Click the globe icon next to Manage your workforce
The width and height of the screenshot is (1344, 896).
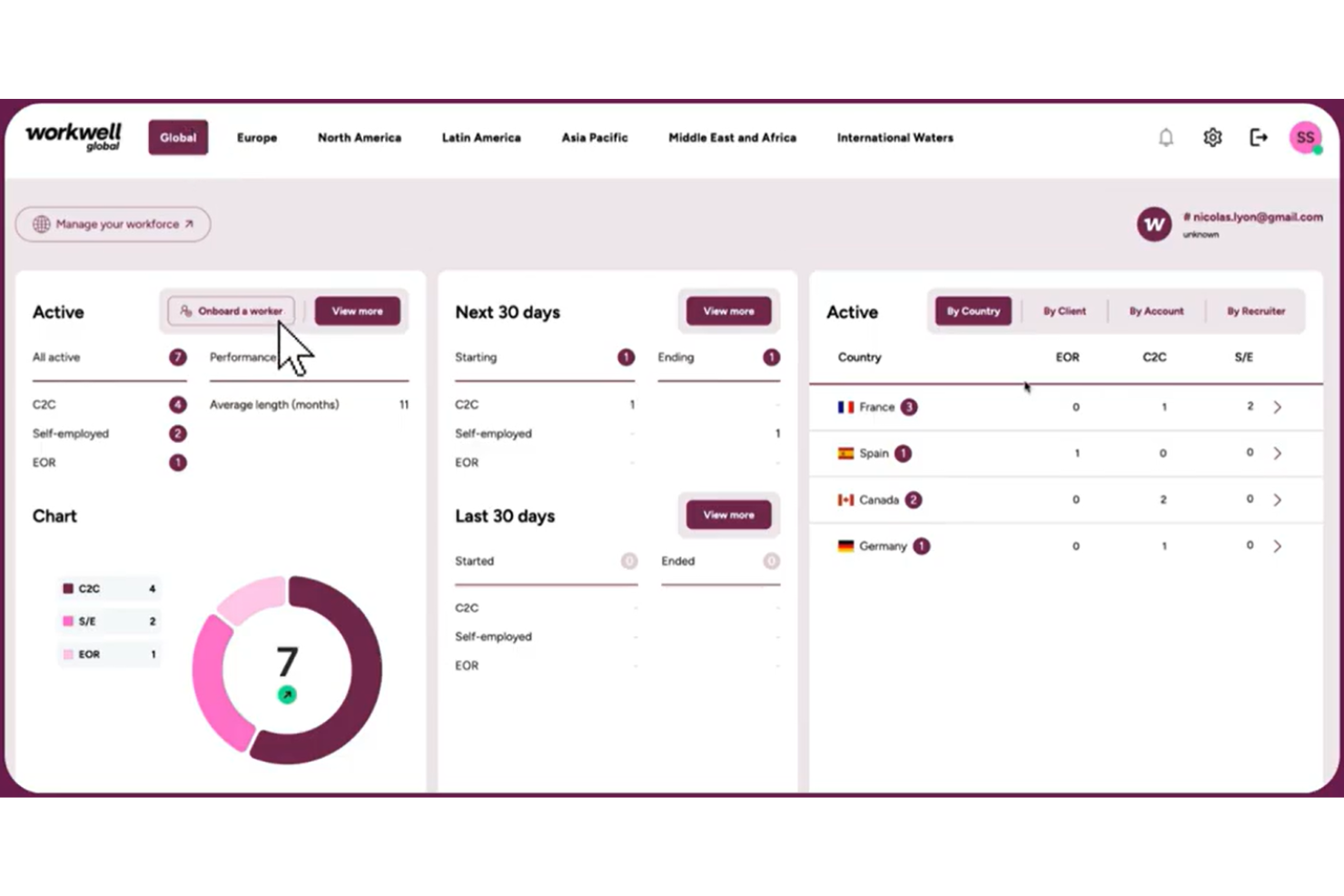[x=40, y=224]
